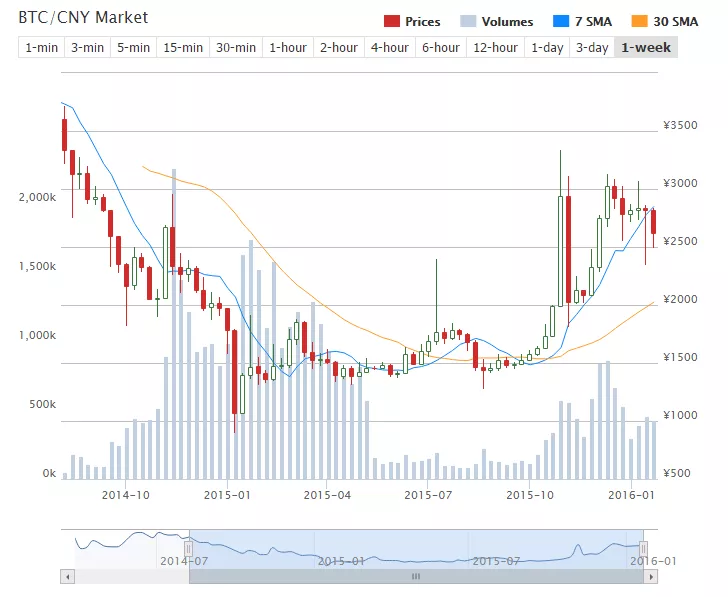
Task: Click the 1-week interval button
Action: [645, 47]
